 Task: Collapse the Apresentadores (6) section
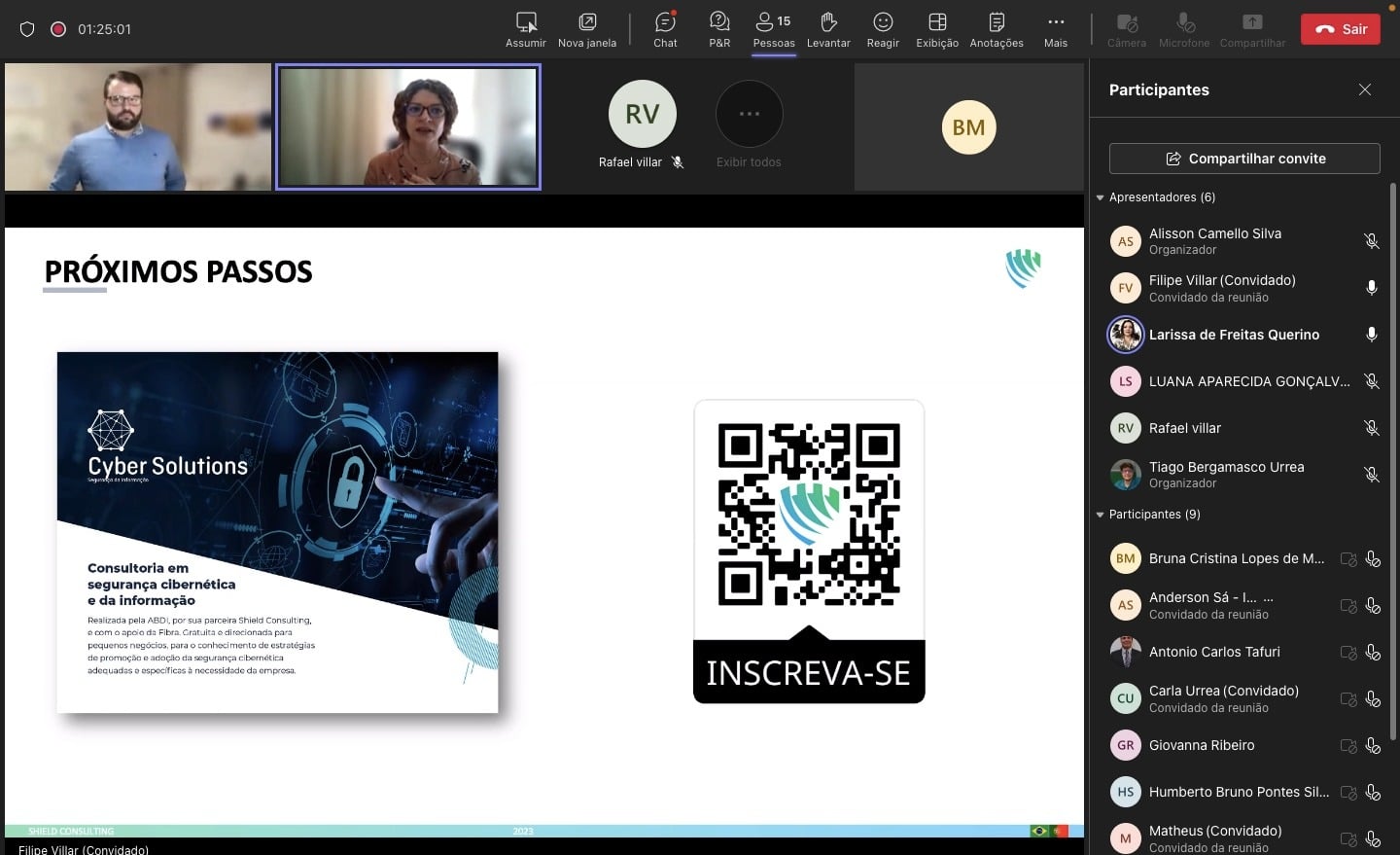click(1101, 197)
